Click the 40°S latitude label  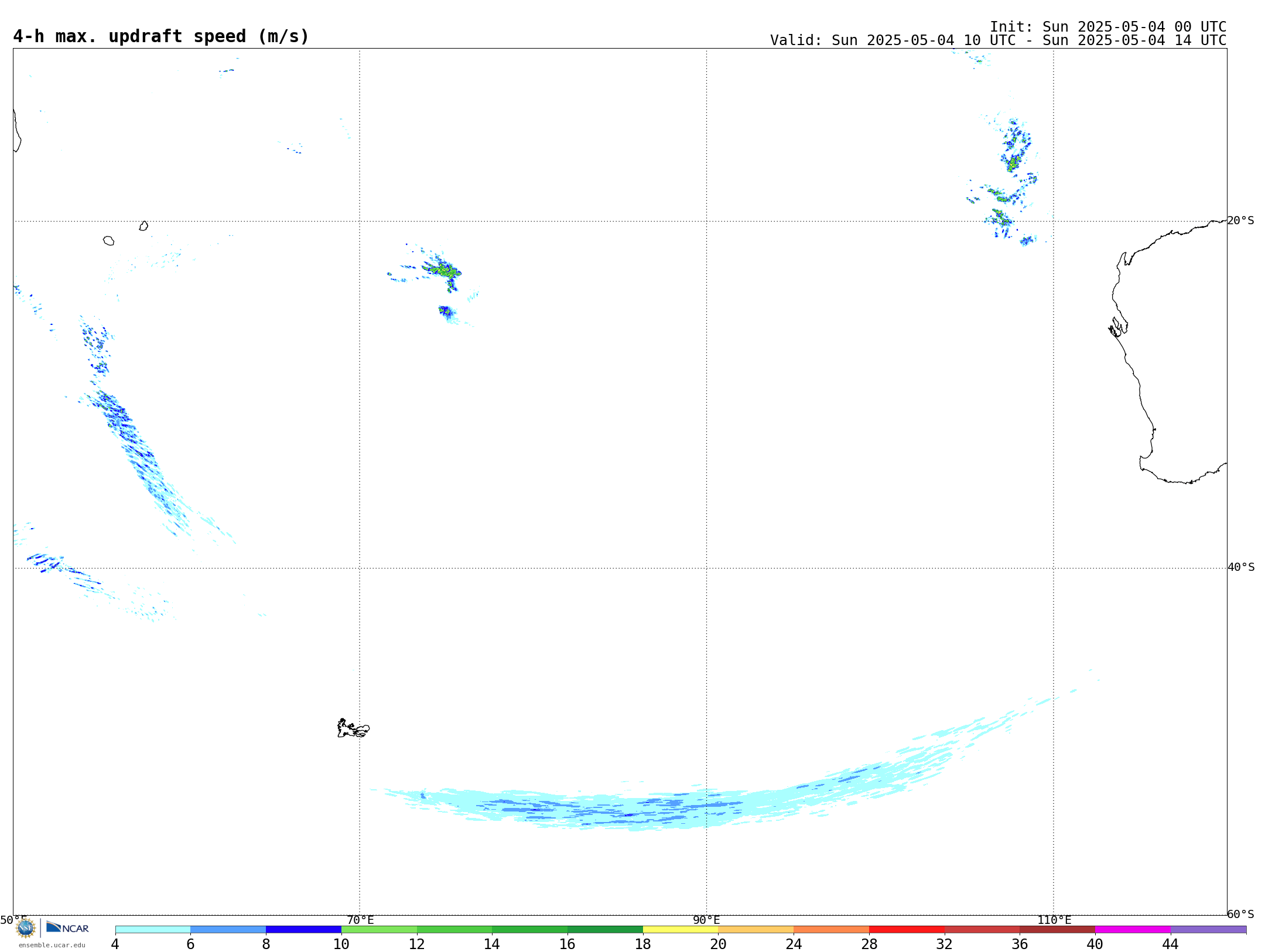(x=1241, y=567)
